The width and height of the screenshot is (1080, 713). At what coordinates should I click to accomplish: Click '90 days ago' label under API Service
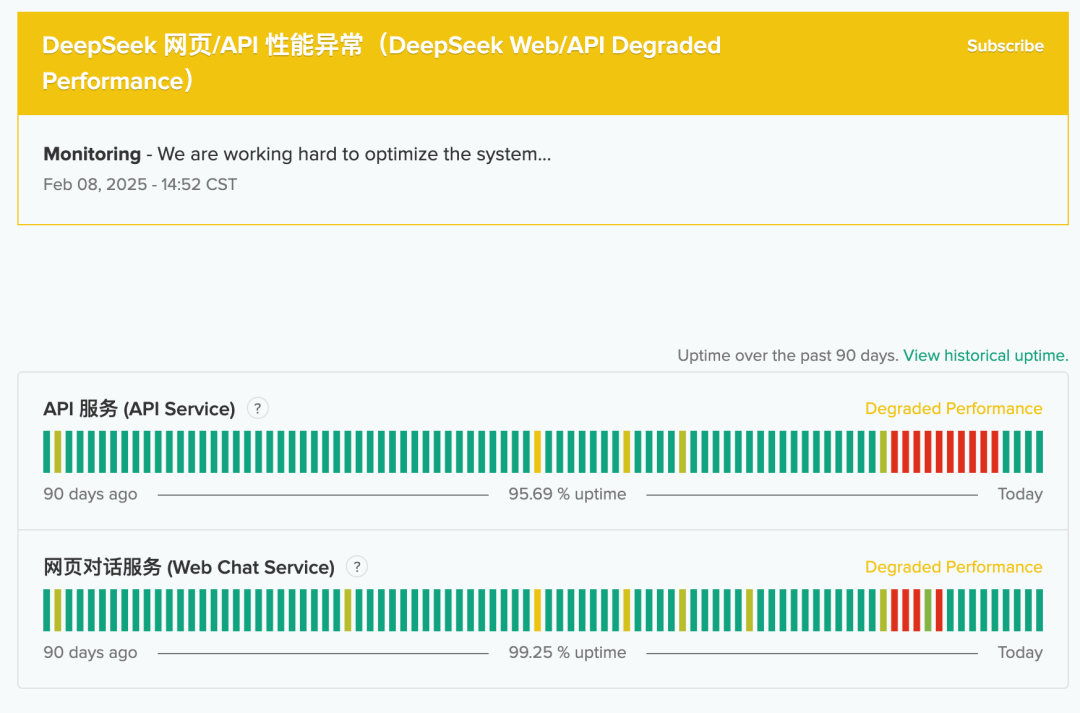click(90, 494)
